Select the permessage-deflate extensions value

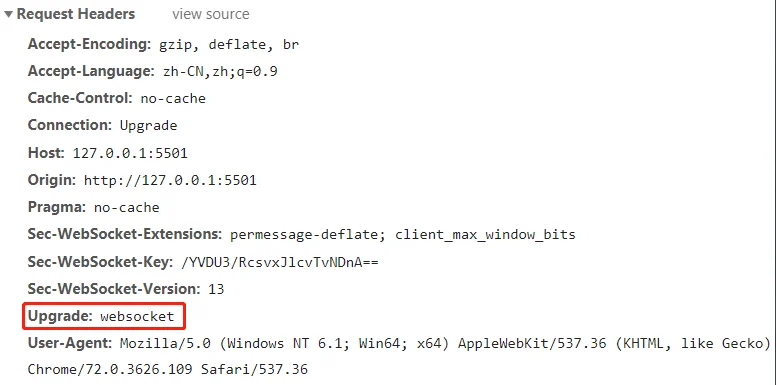pos(403,235)
